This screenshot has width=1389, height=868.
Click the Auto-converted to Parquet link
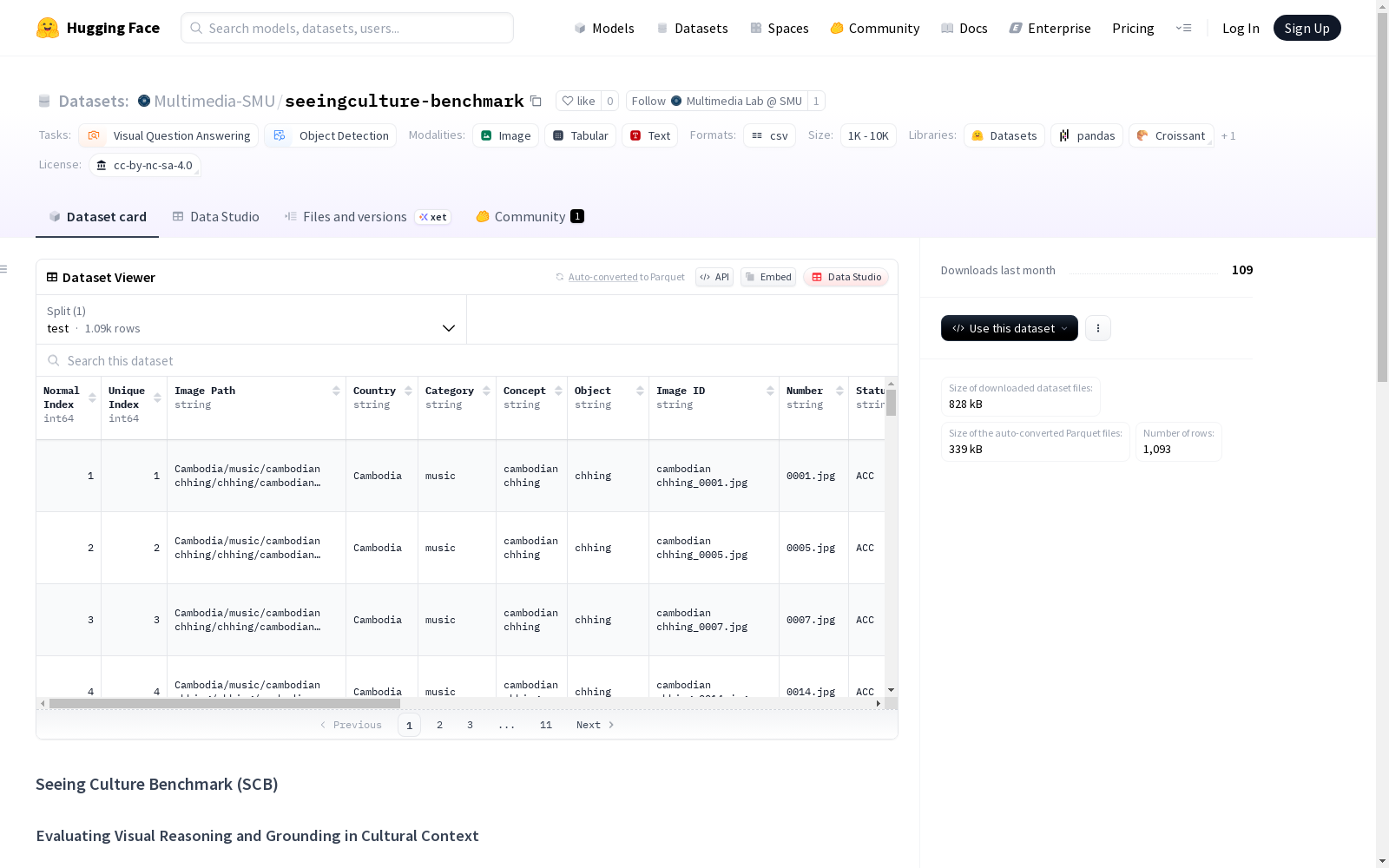pyautogui.click(x=620, y=277)
